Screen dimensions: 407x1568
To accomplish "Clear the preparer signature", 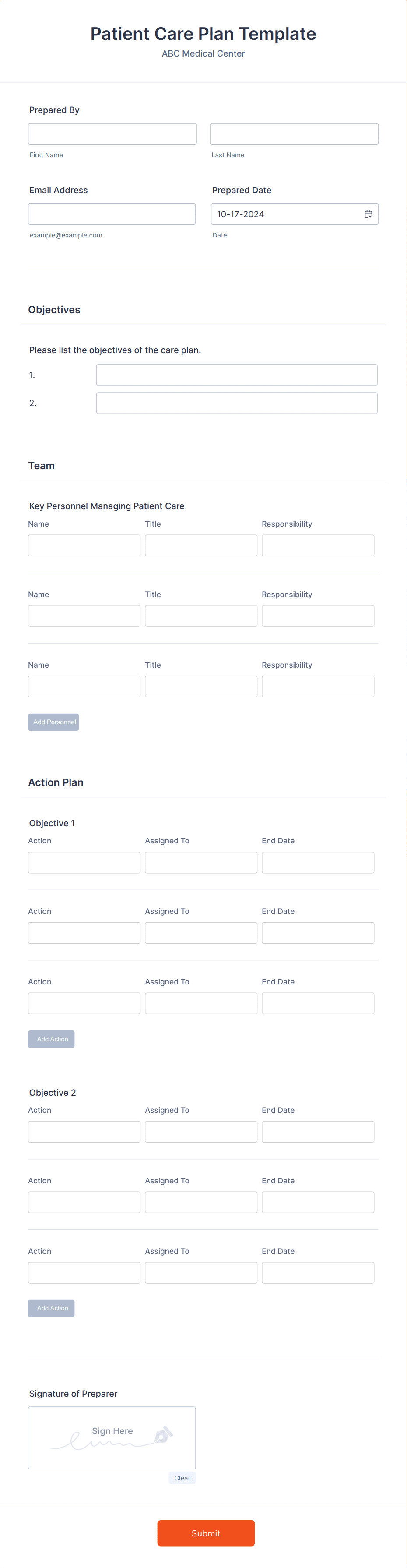I will coord(182,1478).
